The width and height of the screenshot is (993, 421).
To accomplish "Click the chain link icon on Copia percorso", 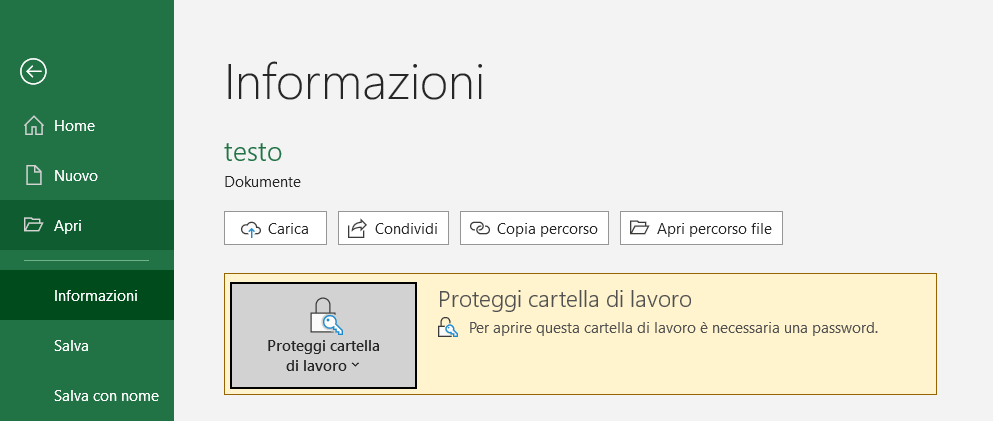I will coord(481,229).
